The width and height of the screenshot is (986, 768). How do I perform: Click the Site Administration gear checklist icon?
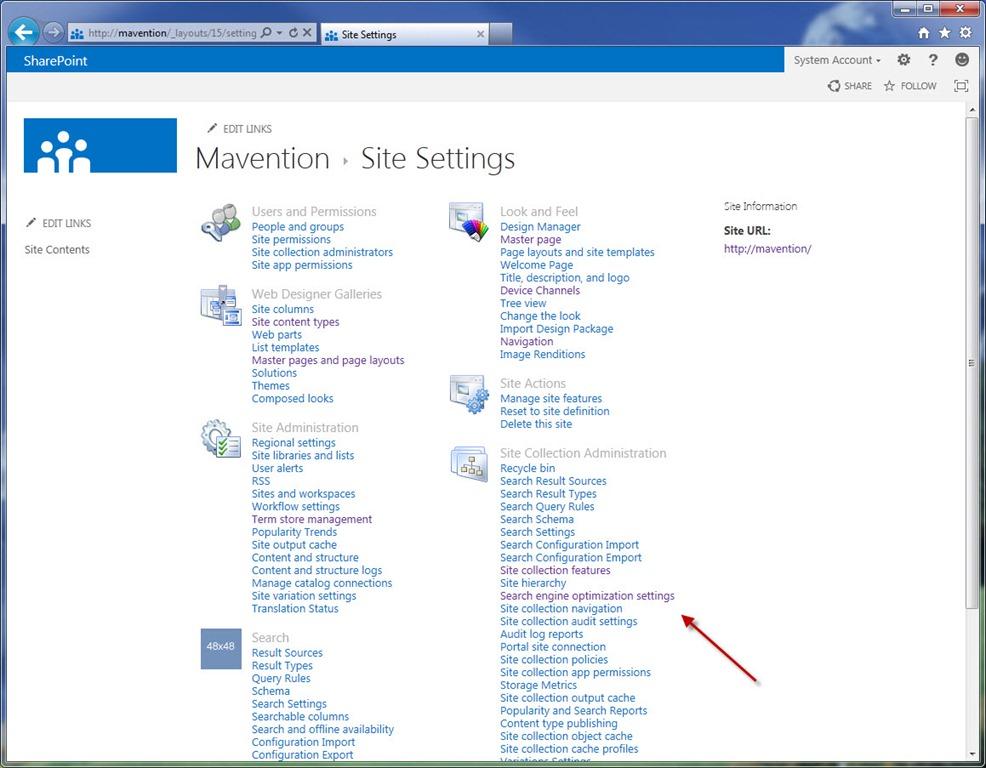[x=221, y=438]
